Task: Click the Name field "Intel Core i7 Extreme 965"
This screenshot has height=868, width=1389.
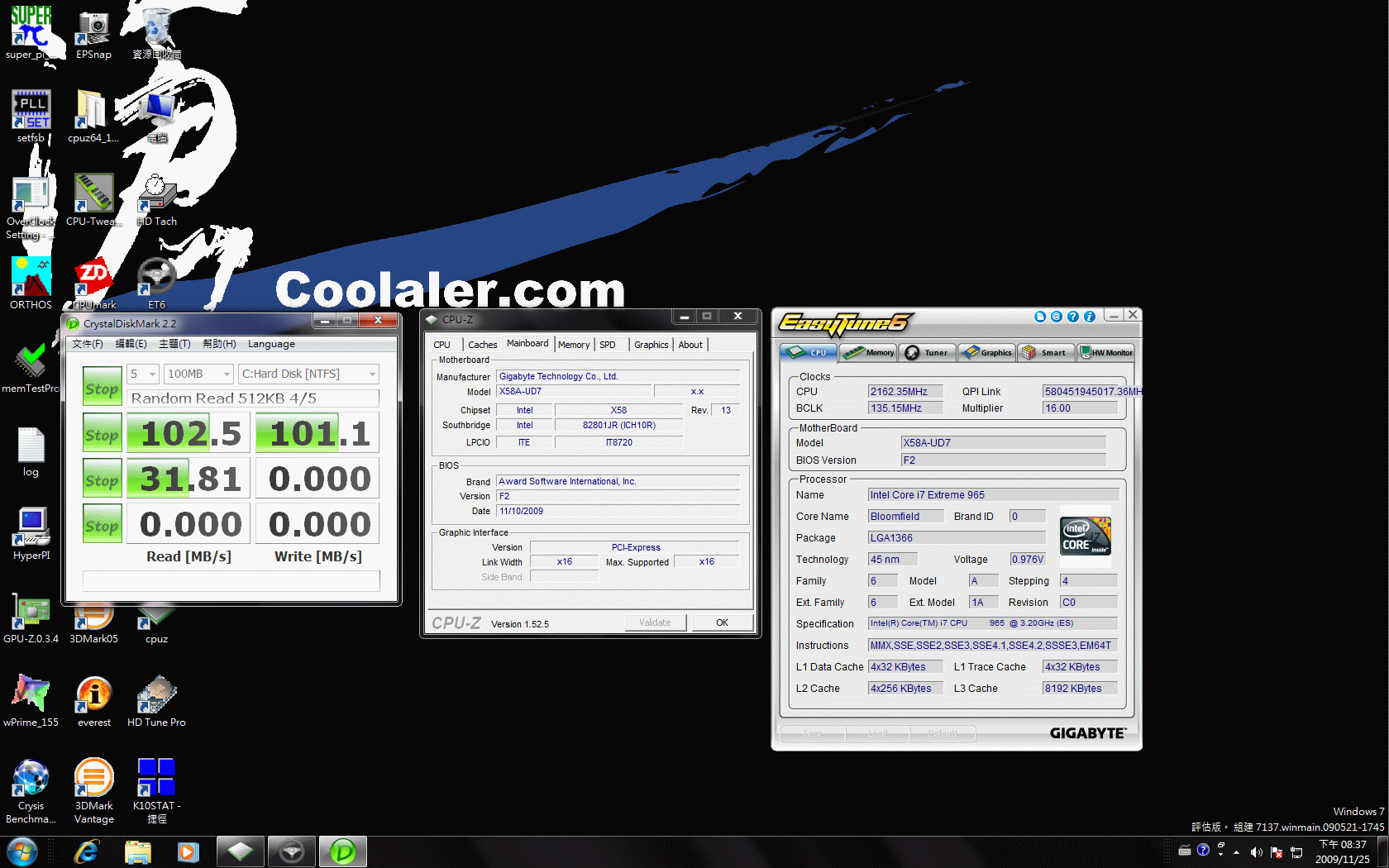Action: (993, 495)
